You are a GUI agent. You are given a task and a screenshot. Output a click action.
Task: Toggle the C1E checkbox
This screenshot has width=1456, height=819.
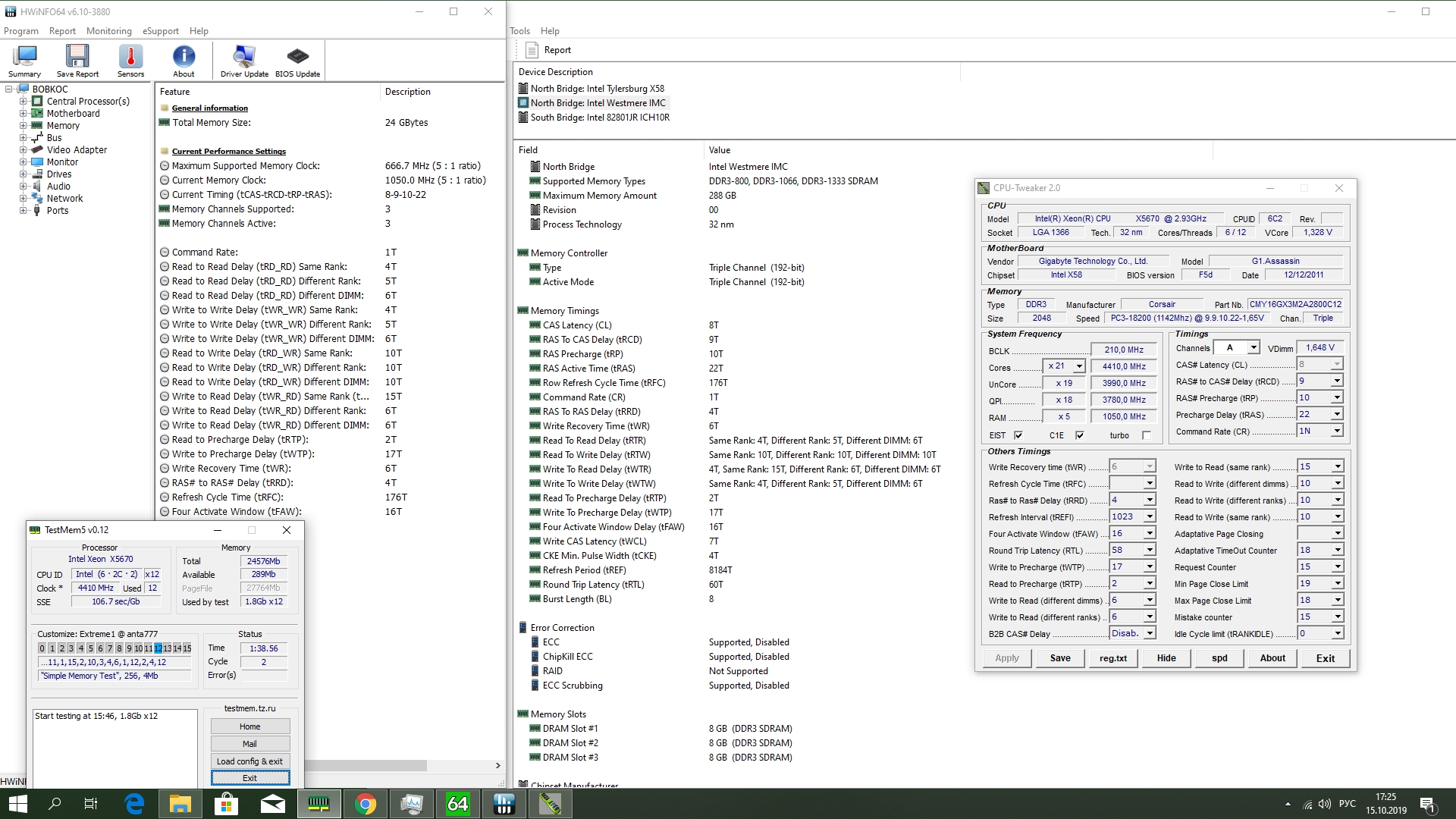(x=1080, y=435)
